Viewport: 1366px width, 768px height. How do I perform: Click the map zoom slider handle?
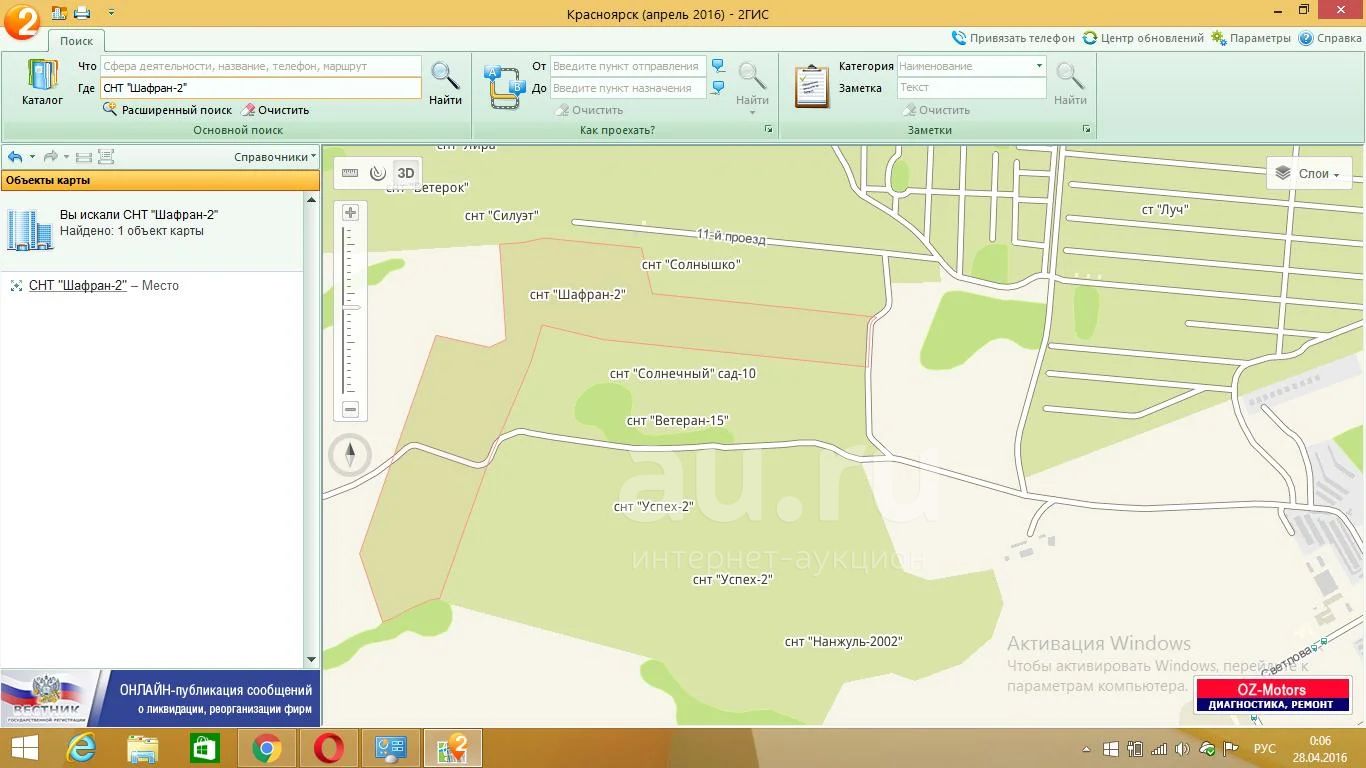(350, 307)
